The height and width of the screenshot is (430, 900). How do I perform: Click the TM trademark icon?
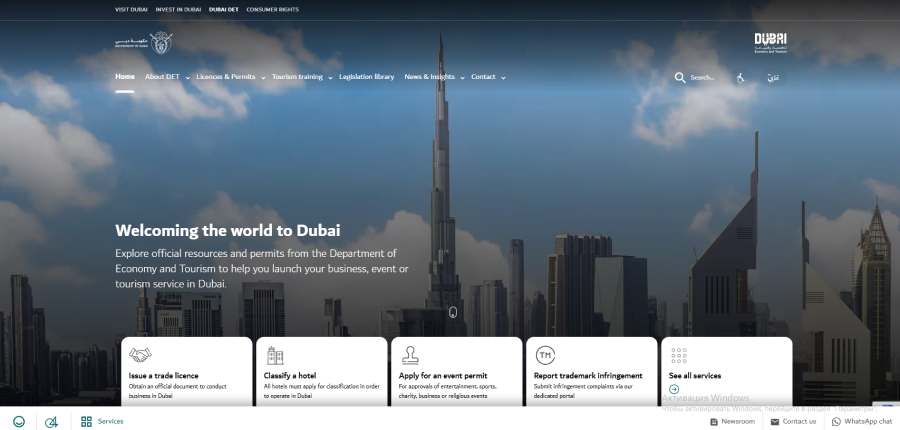pyautogui.click(x=545, y=355)
